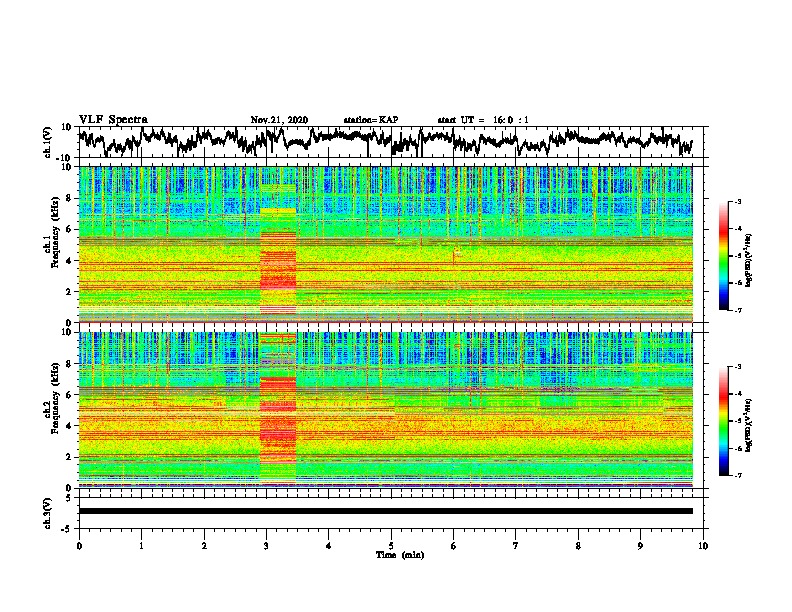
Task: Click the "VLF Spectra" plot title
Action: [x=113, y=120]
